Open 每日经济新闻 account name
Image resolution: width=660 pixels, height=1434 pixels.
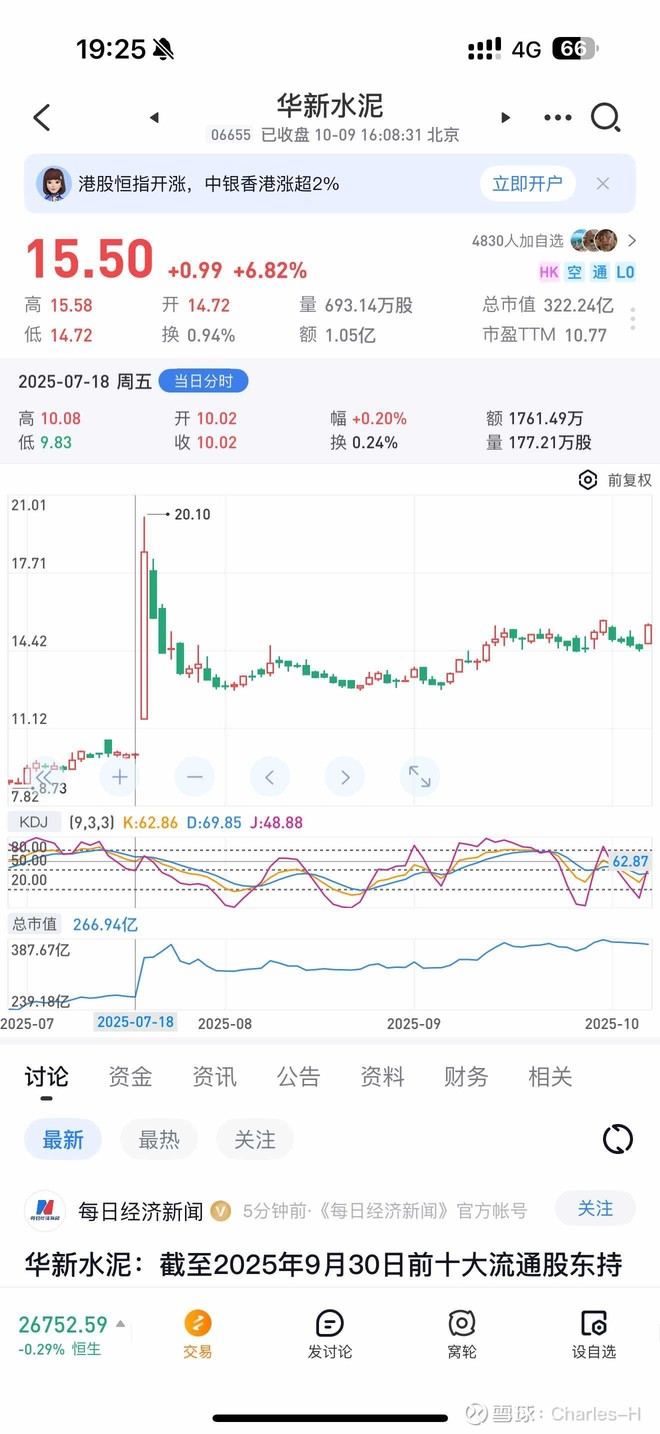(x=141, y=1211)
